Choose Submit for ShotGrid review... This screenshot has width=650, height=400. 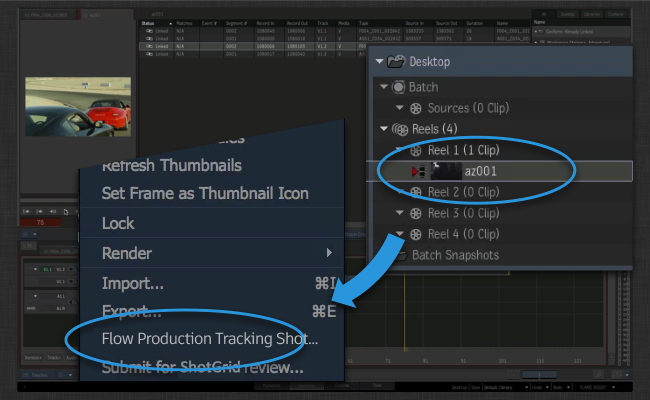pyautogui.click(x=203, y=367)
